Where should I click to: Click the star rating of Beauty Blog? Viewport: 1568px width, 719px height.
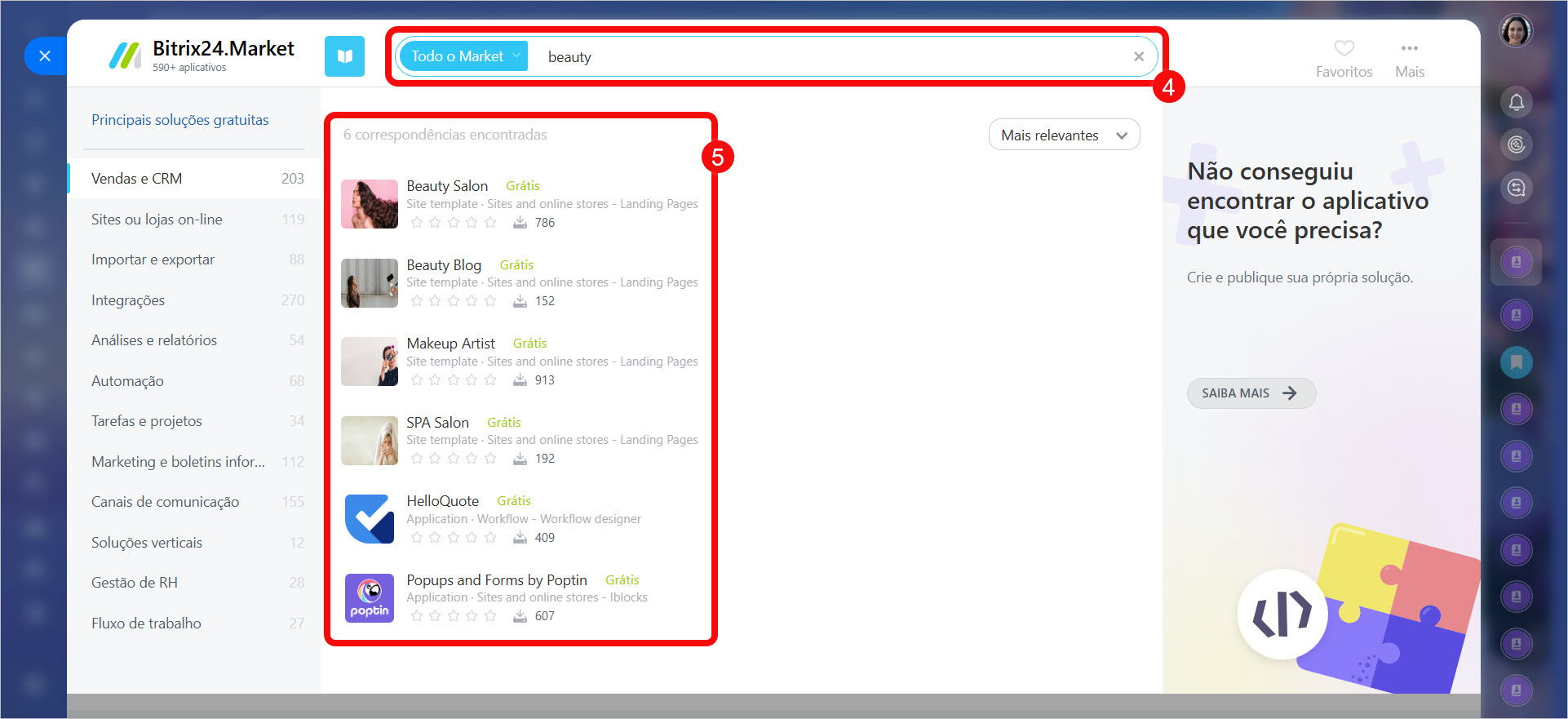454,301
